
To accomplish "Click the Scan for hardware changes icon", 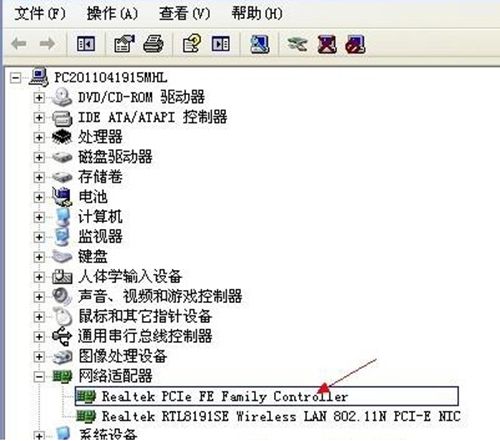I will [x=260, y=44].
